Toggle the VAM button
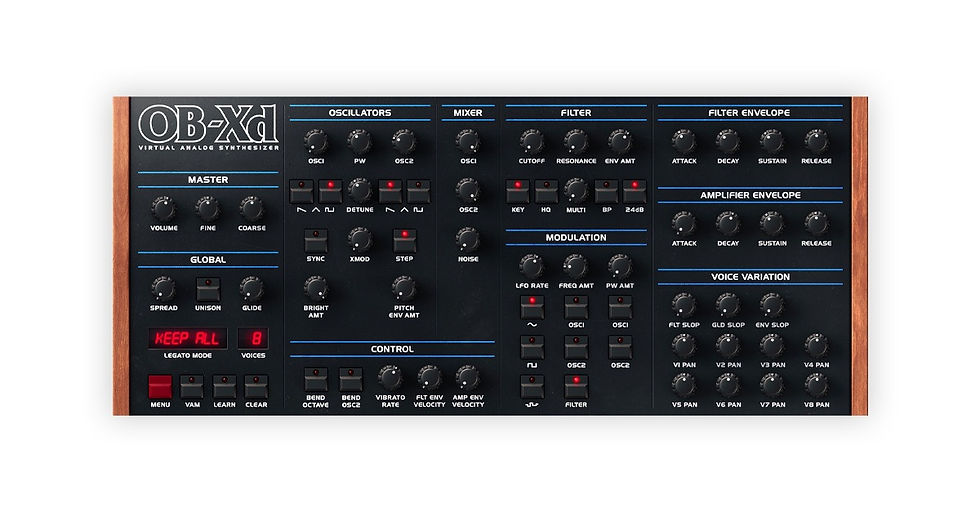 192,387
